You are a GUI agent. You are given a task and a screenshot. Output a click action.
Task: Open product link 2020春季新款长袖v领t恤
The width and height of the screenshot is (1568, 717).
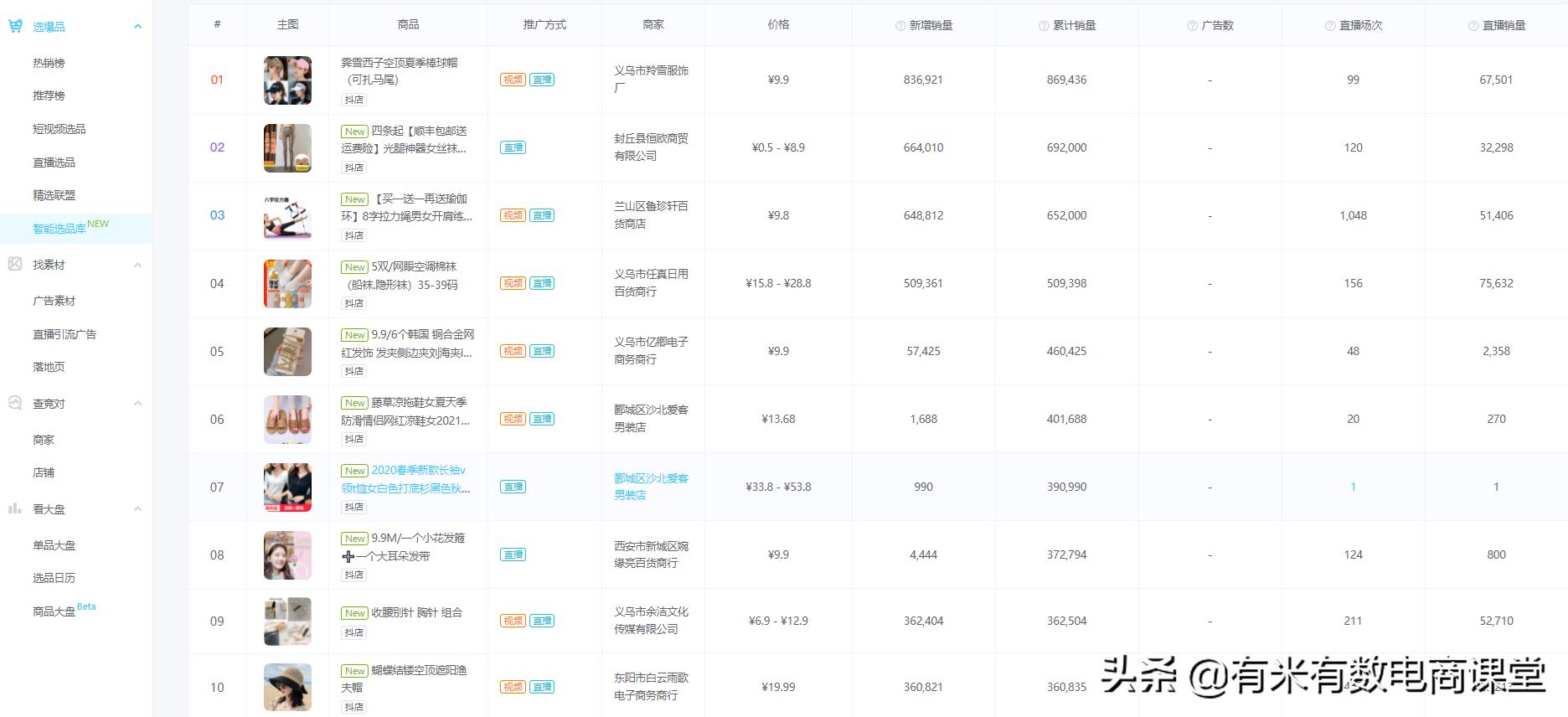coord(405,479)
